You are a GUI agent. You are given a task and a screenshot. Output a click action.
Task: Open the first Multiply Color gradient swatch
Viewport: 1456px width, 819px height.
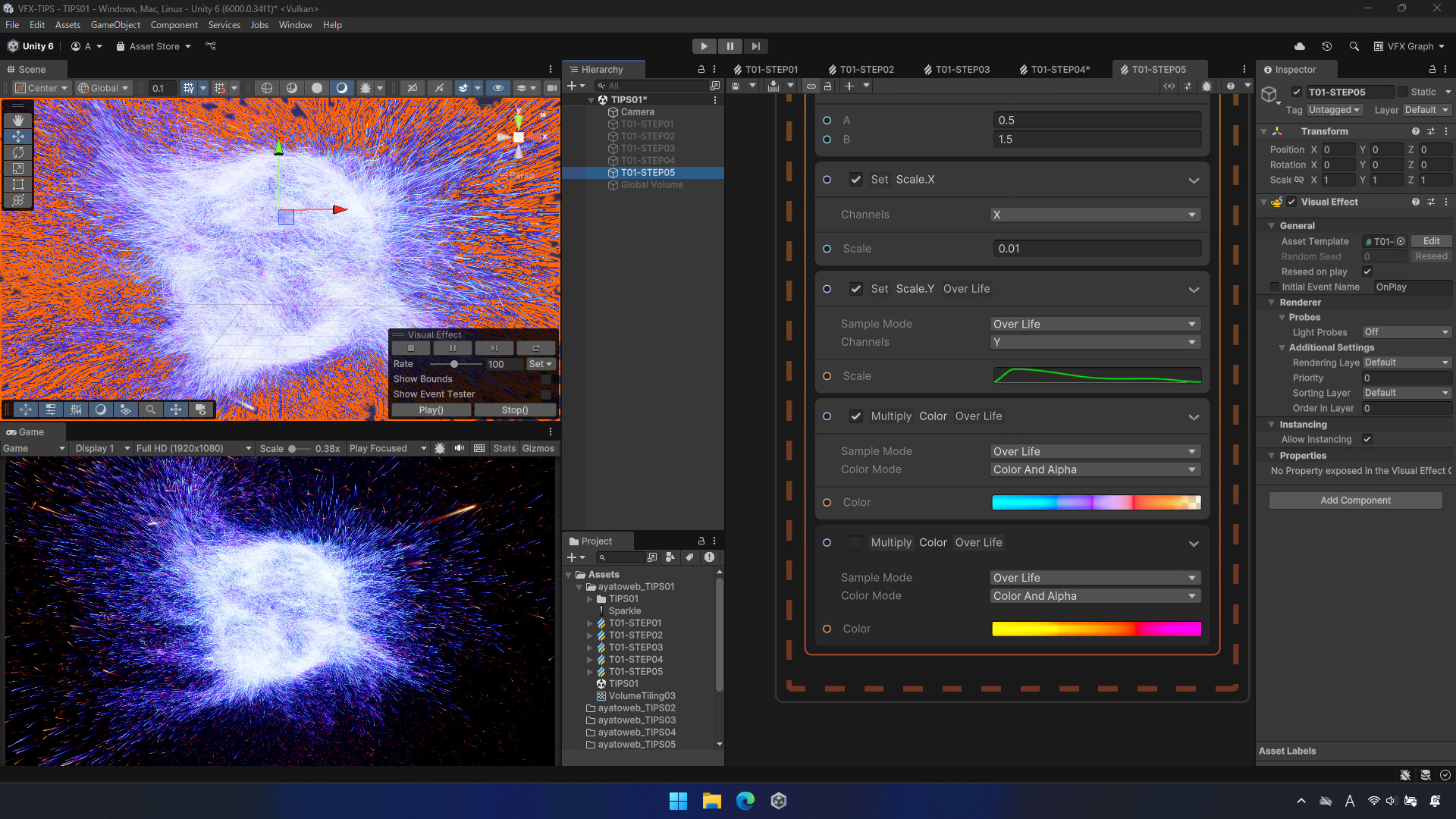(1096, 502)
